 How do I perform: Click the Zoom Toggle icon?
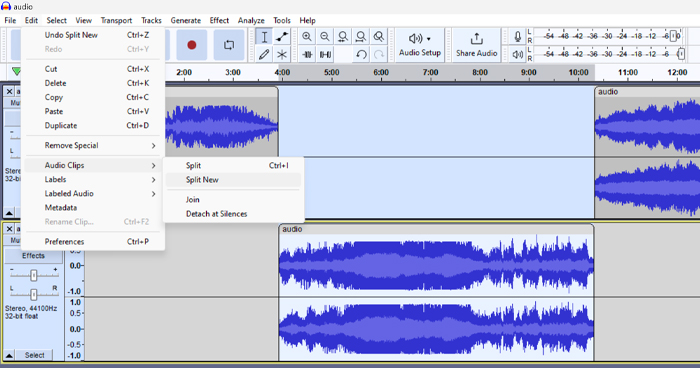(379, 37)
